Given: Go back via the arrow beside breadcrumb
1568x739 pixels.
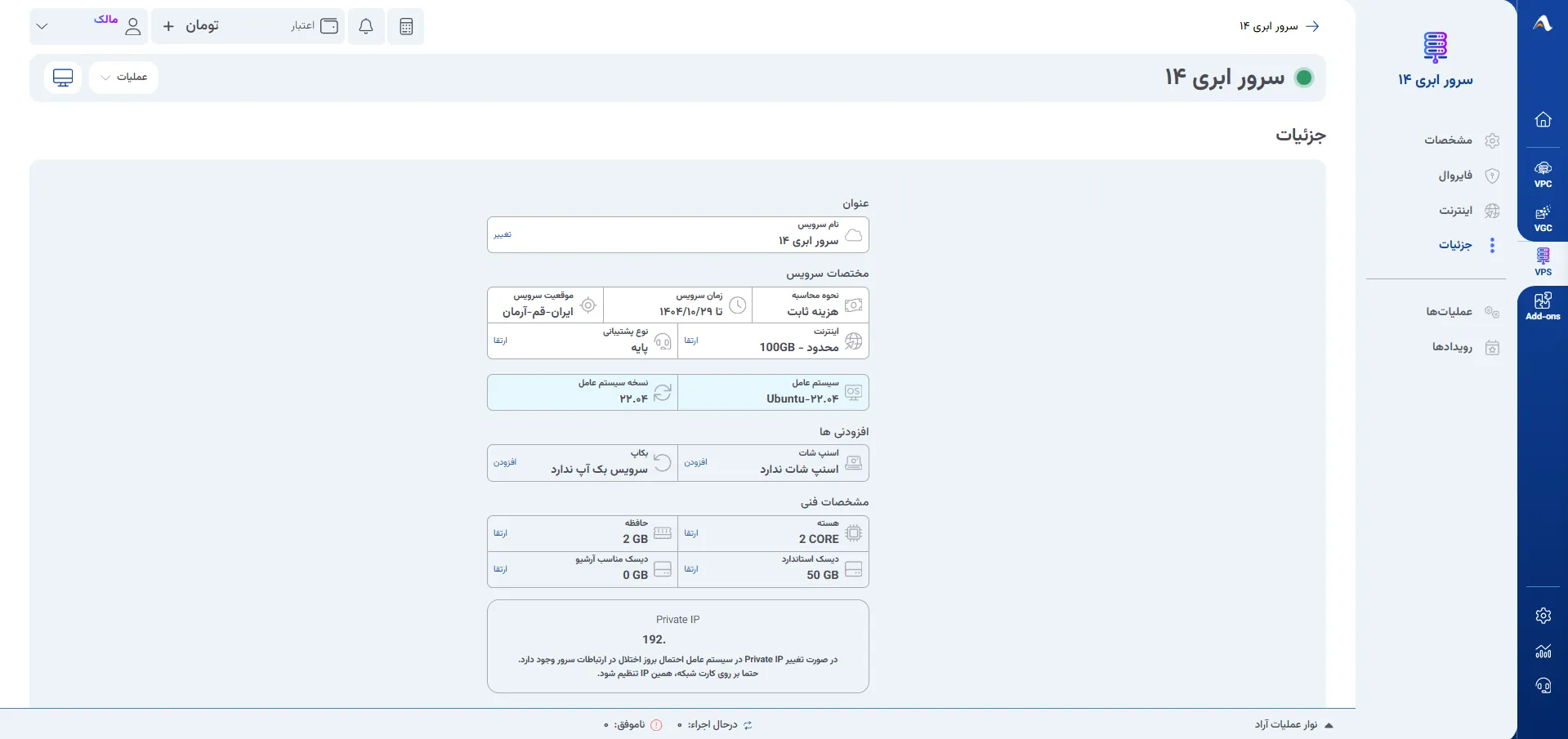Looking at the screenshot, I should [x=1312, y=26].
